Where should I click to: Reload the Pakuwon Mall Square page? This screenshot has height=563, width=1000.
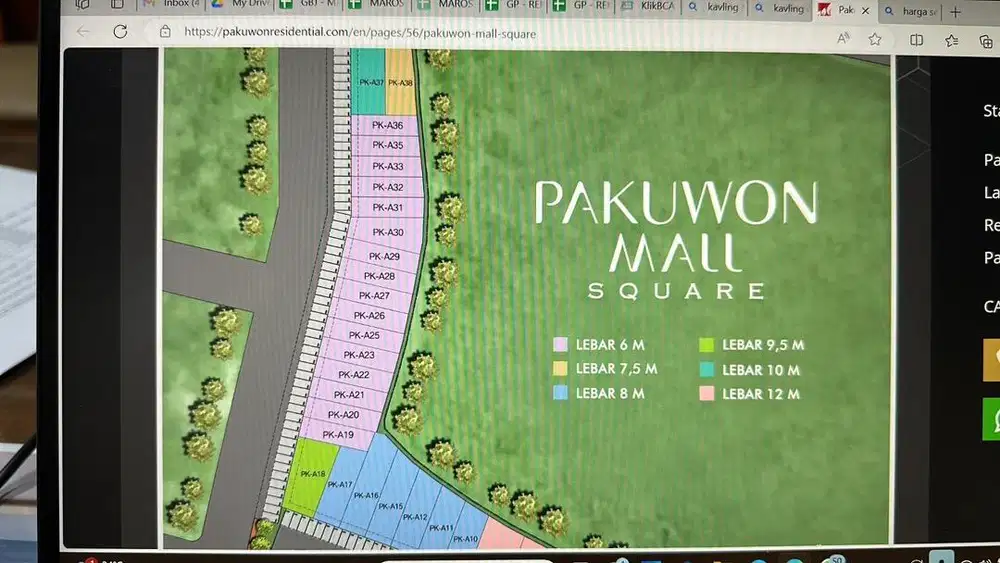click(120, 31)
